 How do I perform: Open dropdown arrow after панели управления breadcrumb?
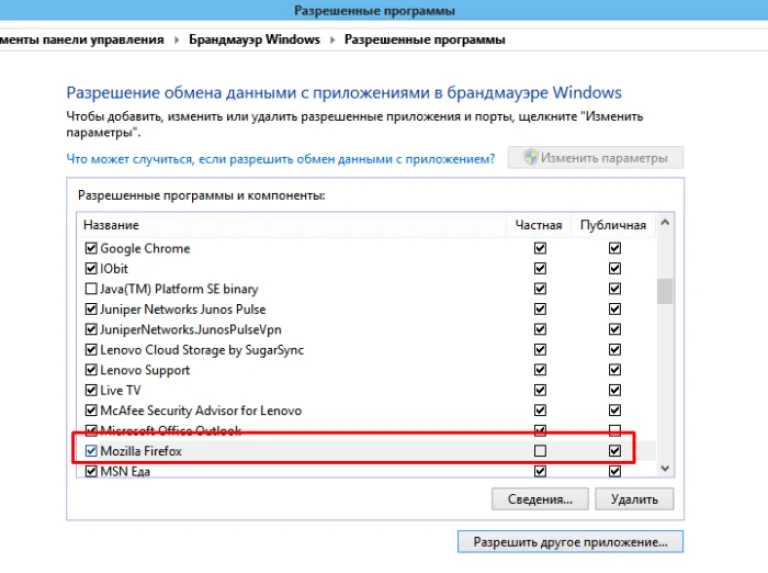click(176, 40)
